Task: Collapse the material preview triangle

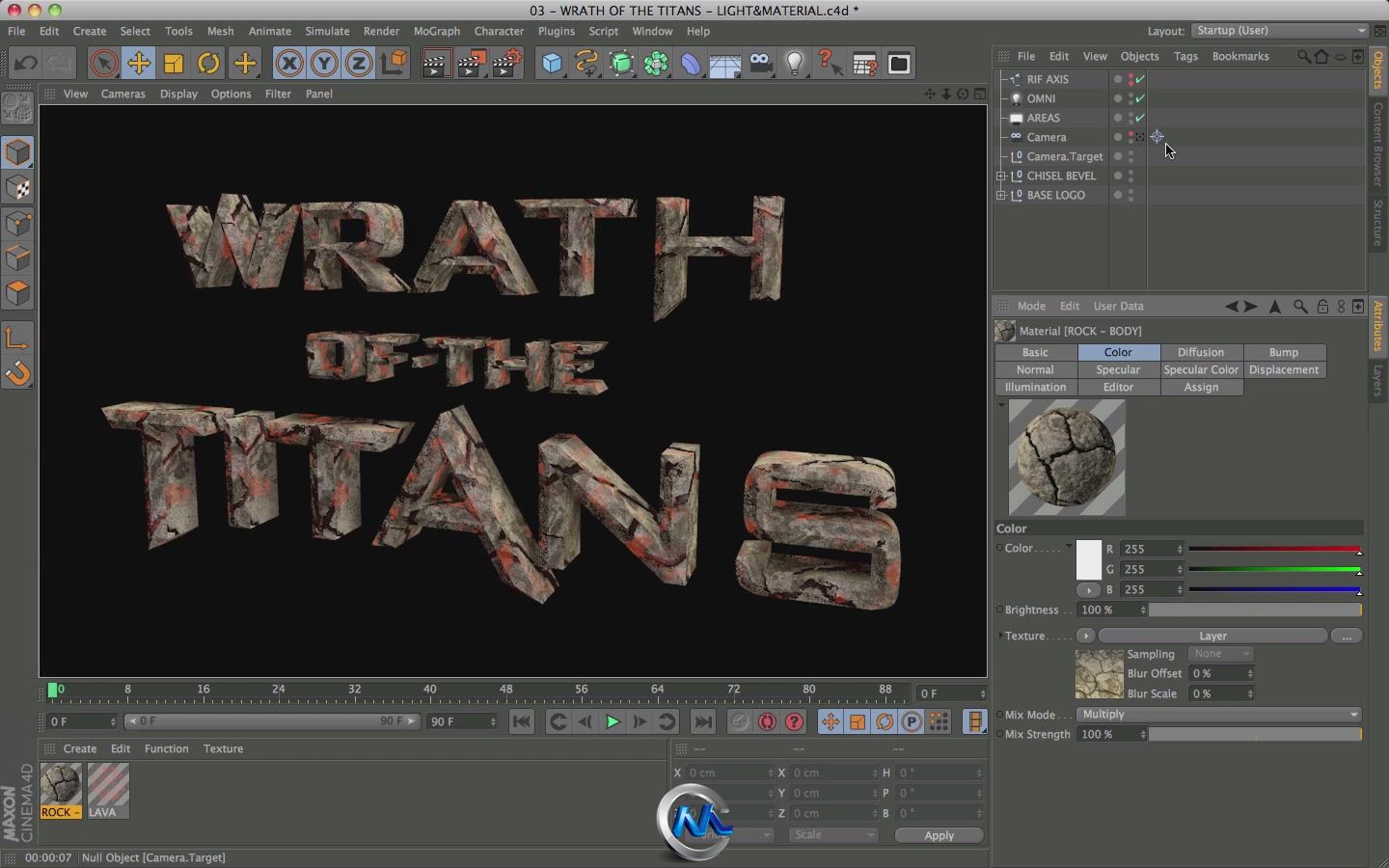Action: pos(1001,405)
